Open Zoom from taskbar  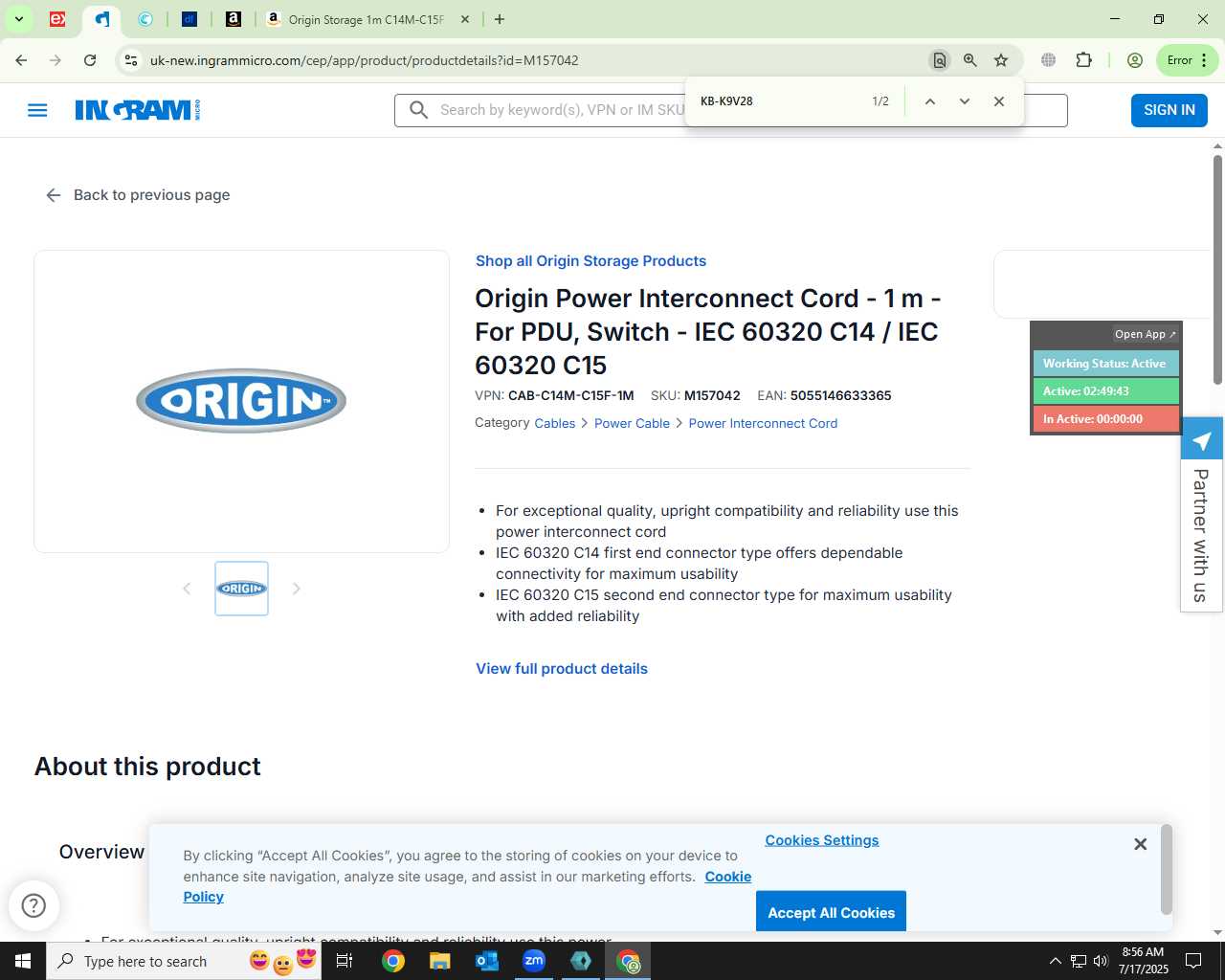click(x=534, y=961)
